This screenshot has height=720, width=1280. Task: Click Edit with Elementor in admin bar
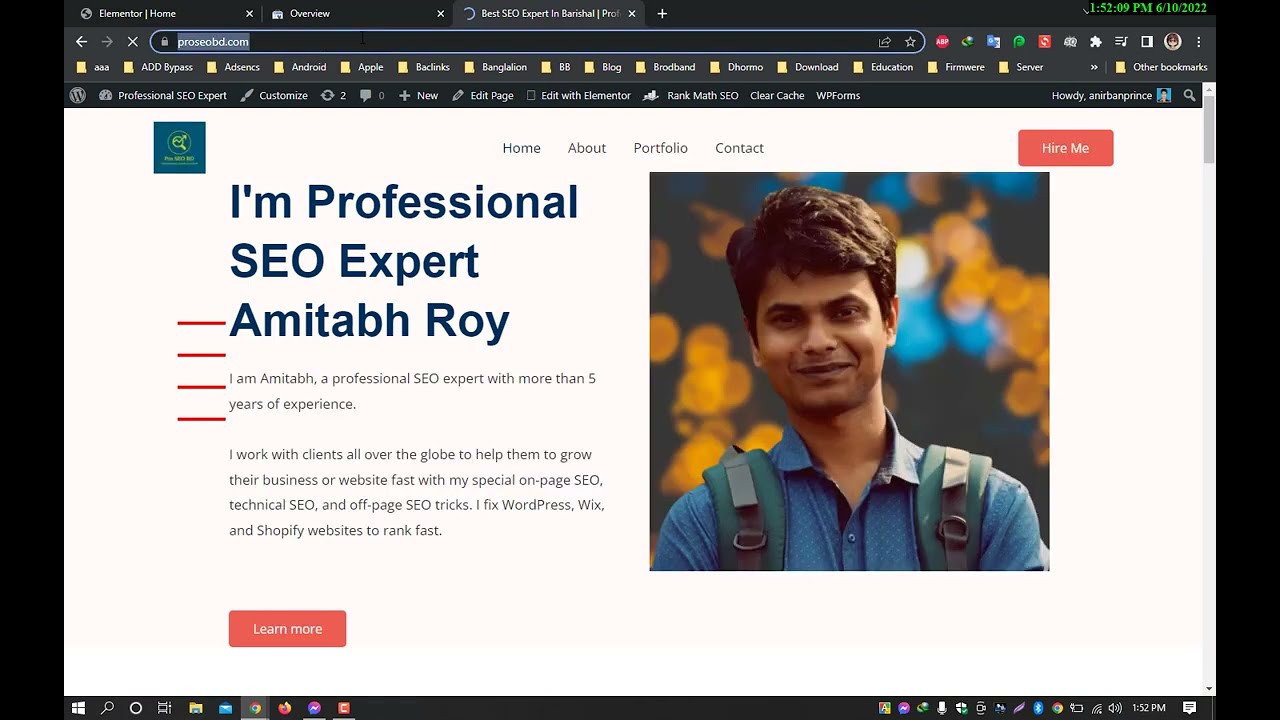578,95
